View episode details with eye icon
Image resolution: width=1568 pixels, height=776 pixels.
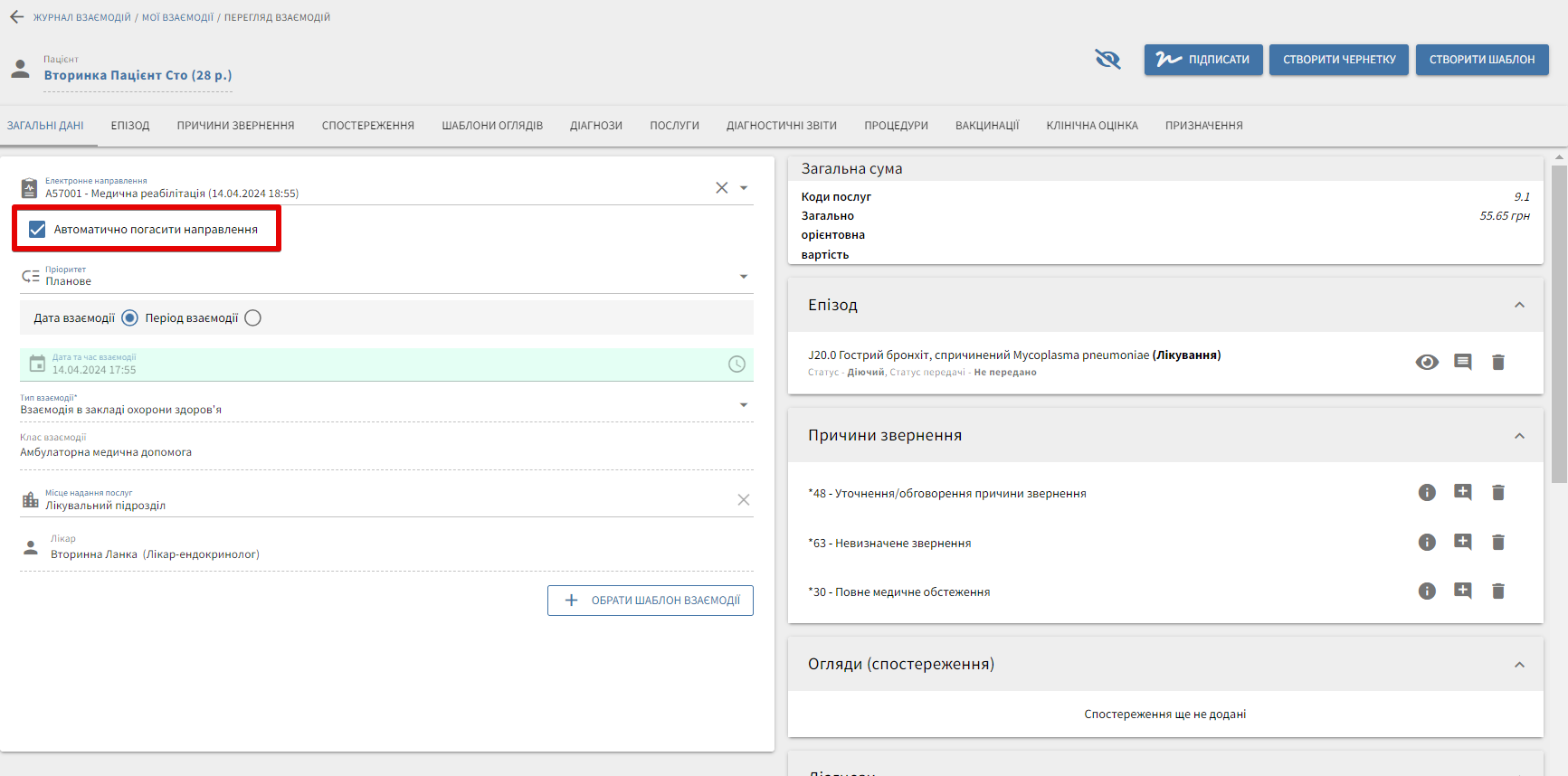[1427, 363]
